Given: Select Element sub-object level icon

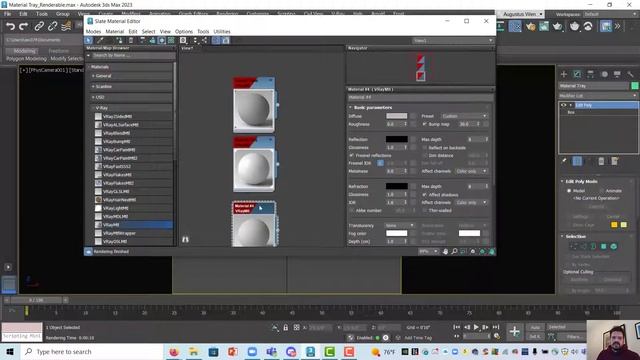Looking at the screenshot, I should click(613, 247).
